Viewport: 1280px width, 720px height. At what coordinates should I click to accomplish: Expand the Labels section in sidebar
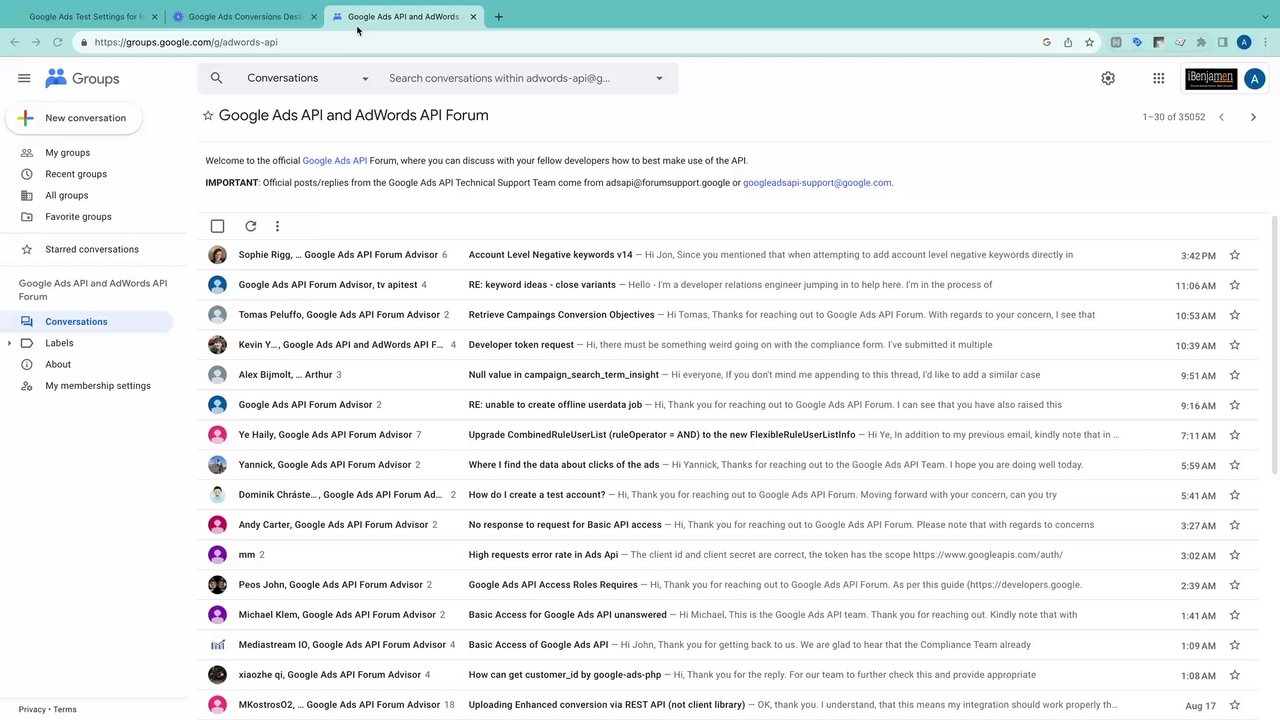(x=10, y=343)
